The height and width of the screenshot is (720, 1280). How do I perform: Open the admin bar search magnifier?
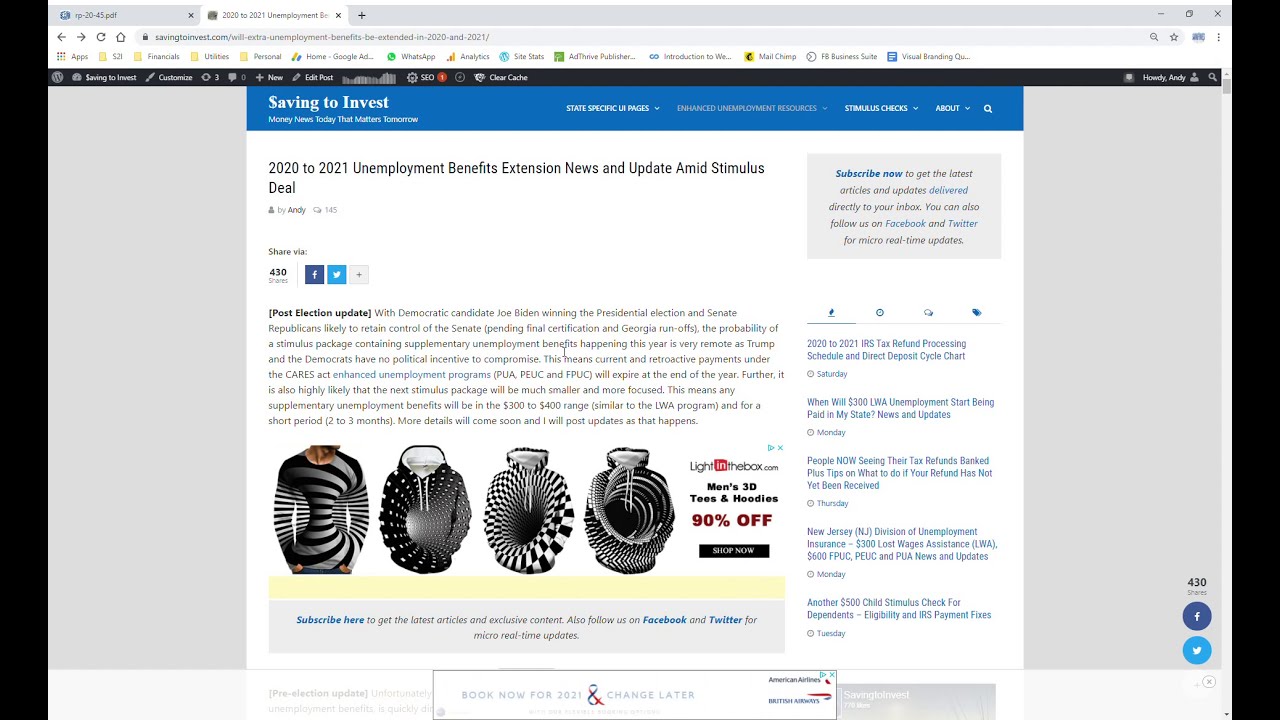[x=1213, y=77]
